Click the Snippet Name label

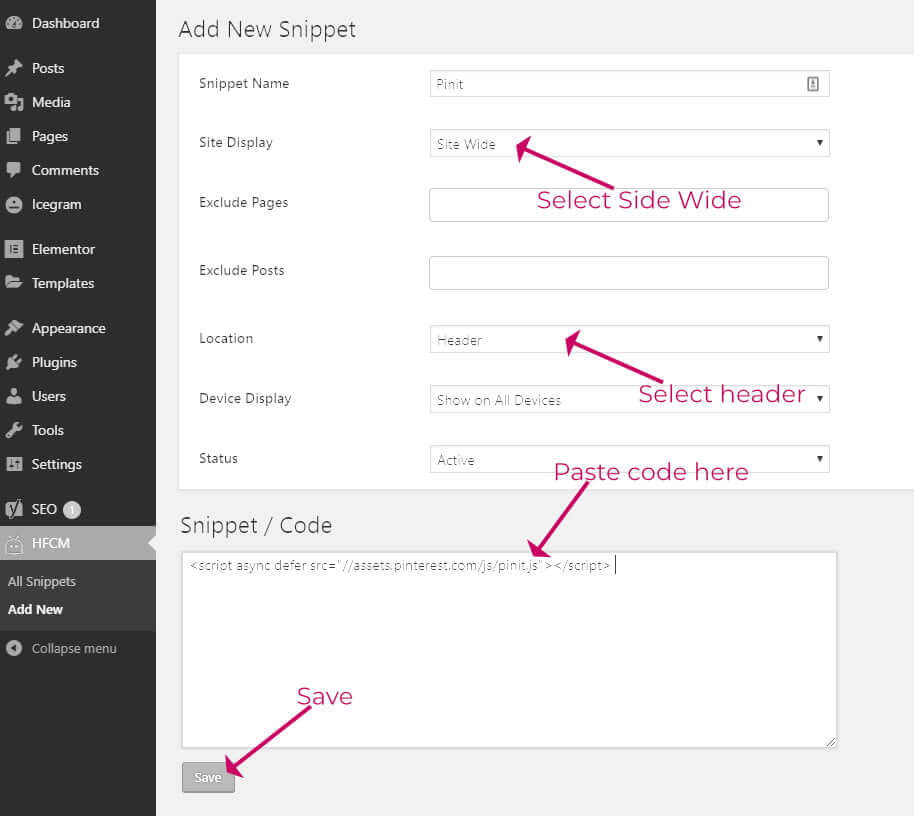coord(244,83)
